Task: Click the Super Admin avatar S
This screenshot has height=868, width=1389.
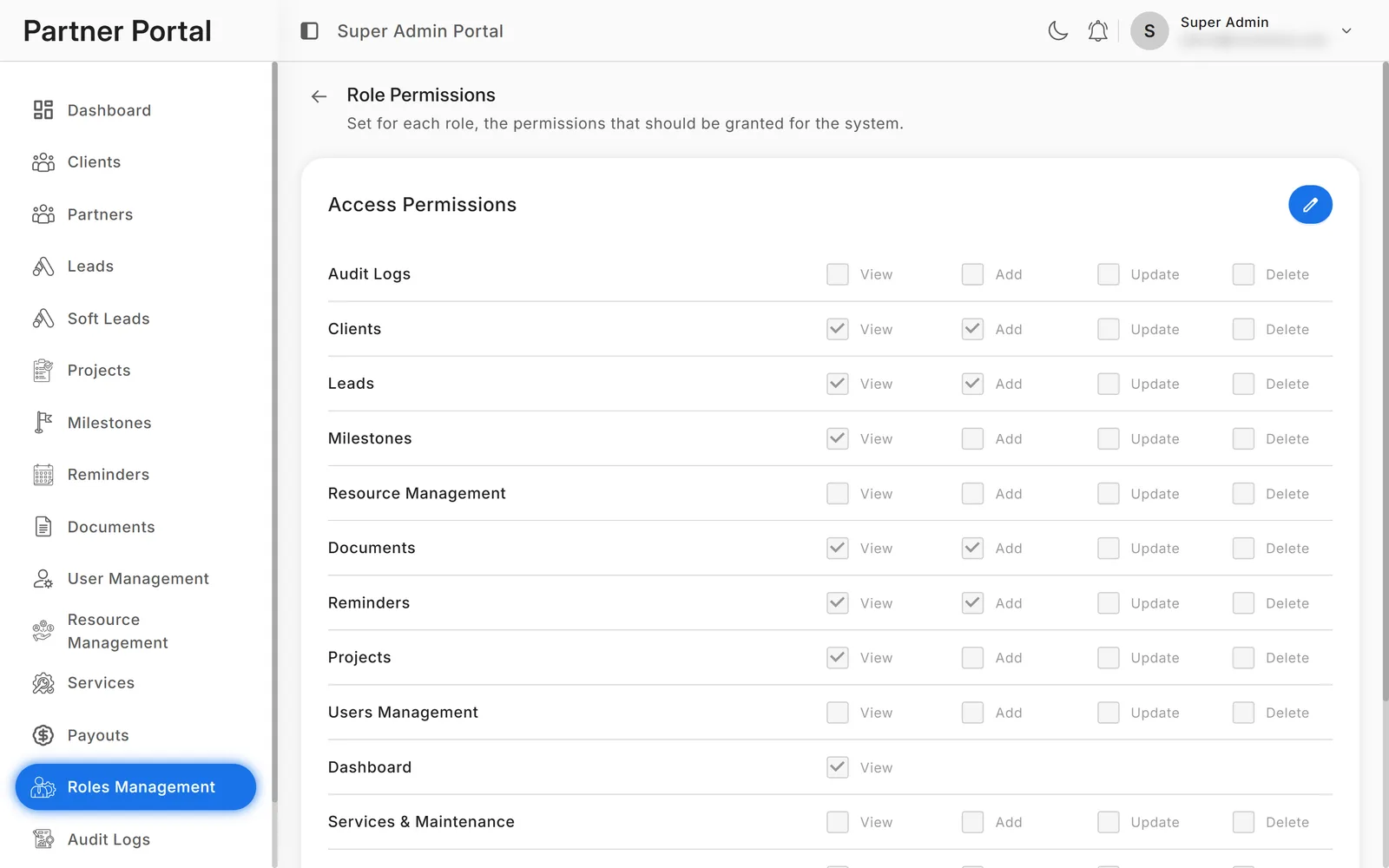Action: (1149, 31)
